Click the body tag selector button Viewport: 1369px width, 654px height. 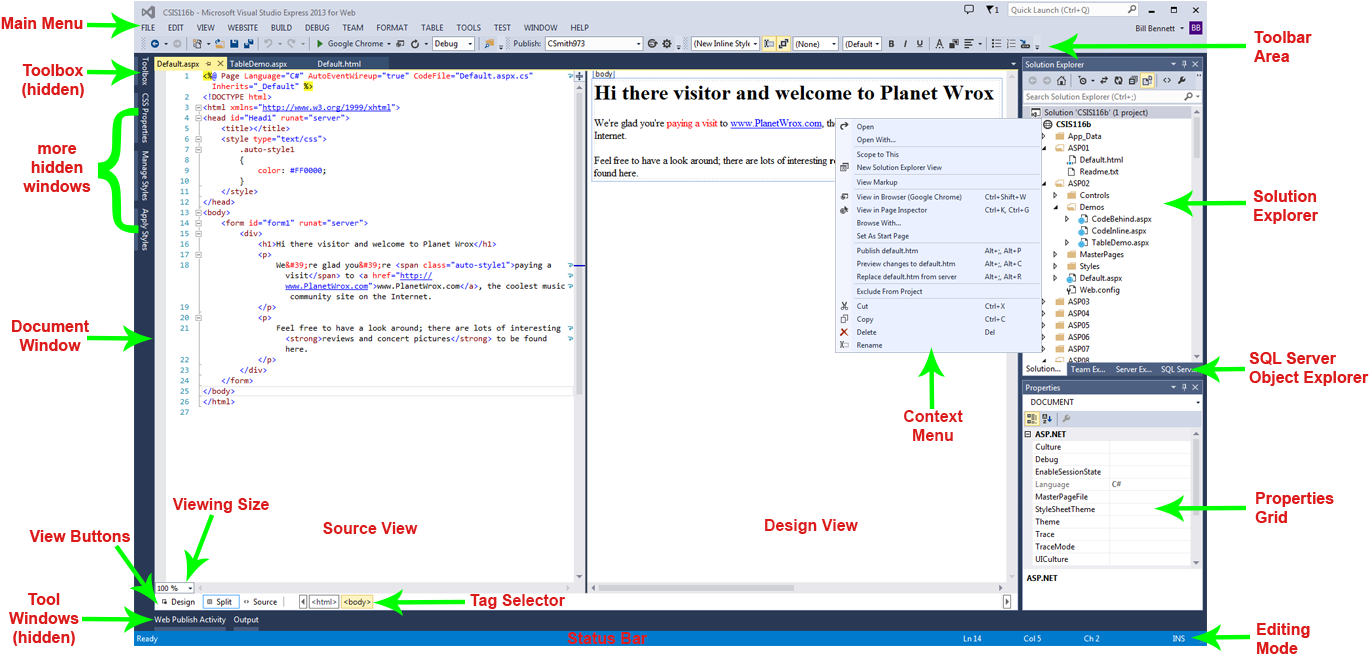click(x=357, y=602)
